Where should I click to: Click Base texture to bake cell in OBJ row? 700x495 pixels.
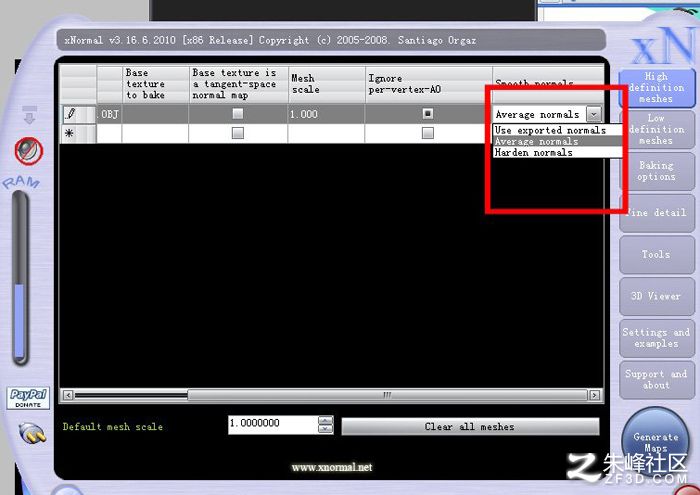pyautogui.click(x=155, y=114)
